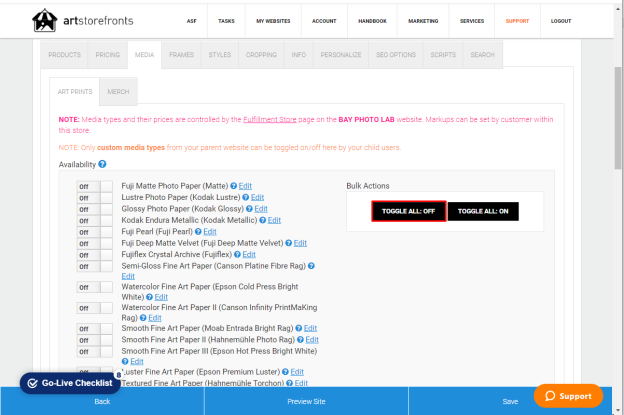Select the Art Prints sub-tab
The width and height of the screenshot is (624, 415).
click(75, 92)
